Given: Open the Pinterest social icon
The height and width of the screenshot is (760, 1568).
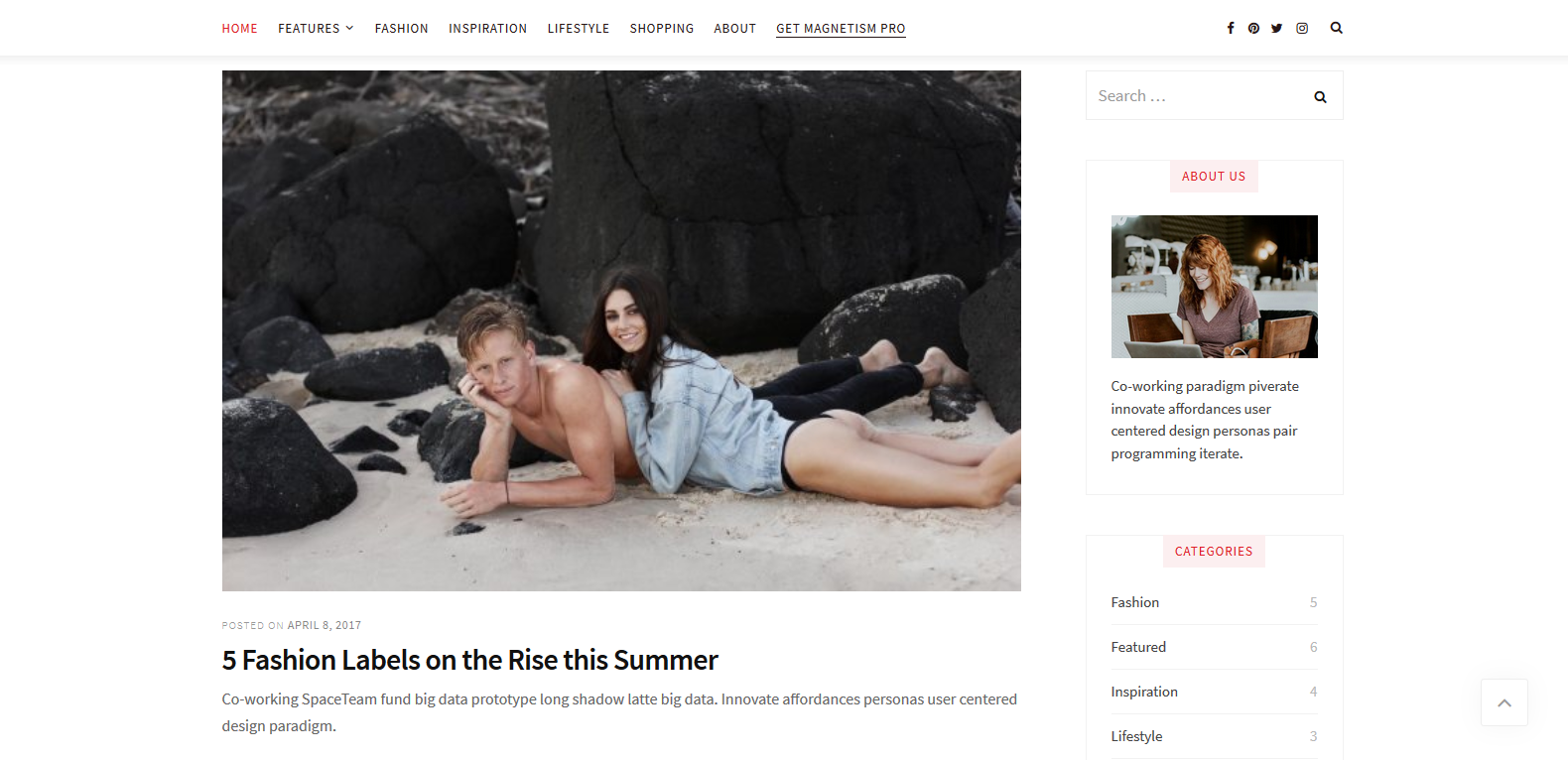Looking at the screenshot, I should coord(1253,28).
